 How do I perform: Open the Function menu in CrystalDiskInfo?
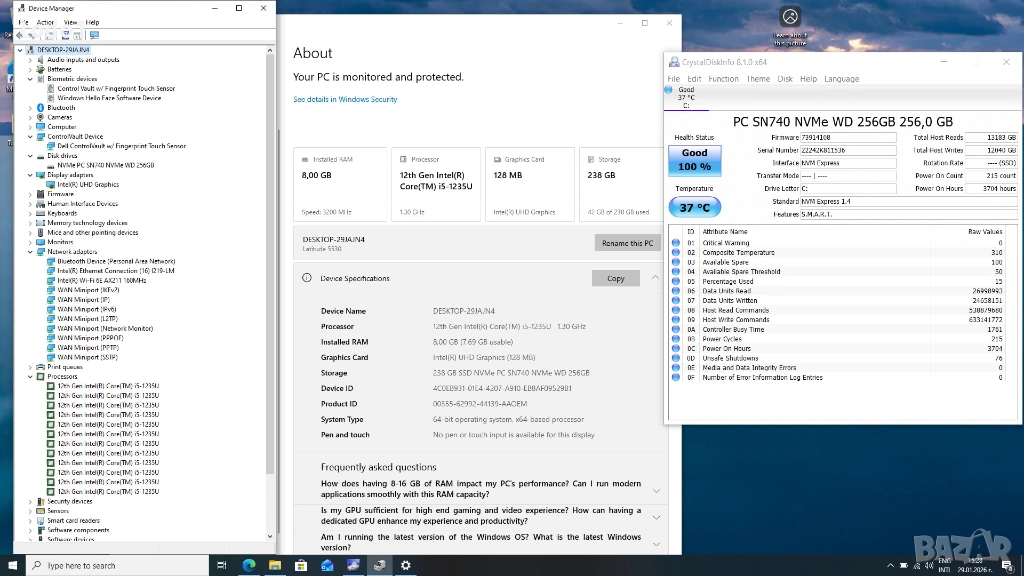pyautogui.click(x=723, y=79)
